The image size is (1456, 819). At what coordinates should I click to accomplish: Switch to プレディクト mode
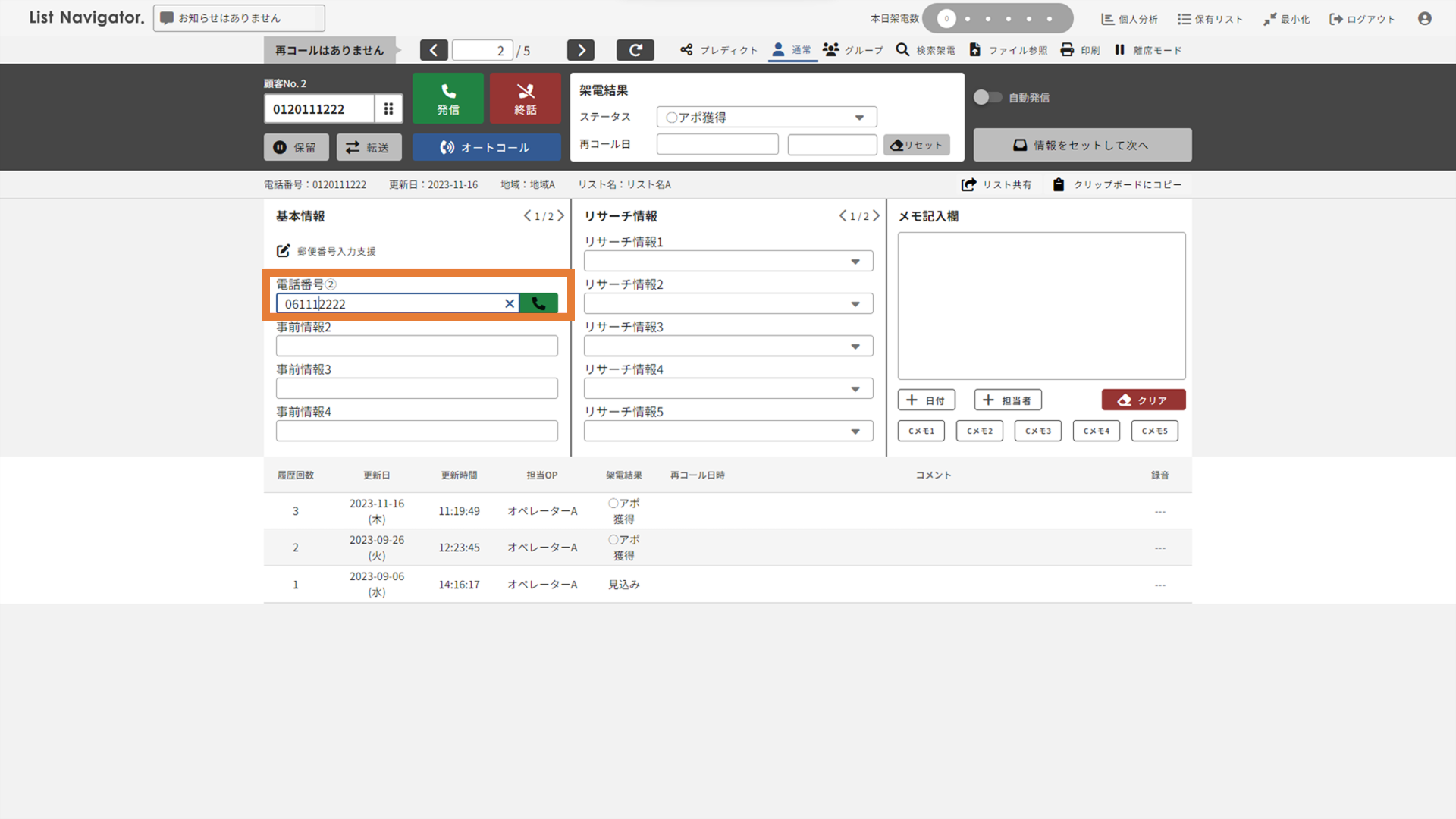point(718,50)
